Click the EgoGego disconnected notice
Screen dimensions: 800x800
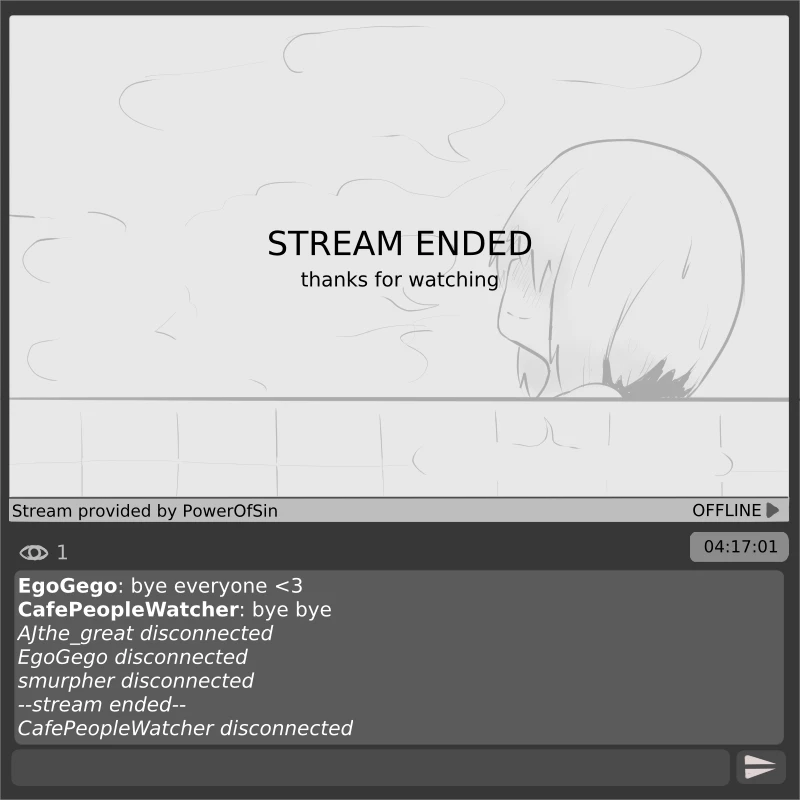click(133, 657)
